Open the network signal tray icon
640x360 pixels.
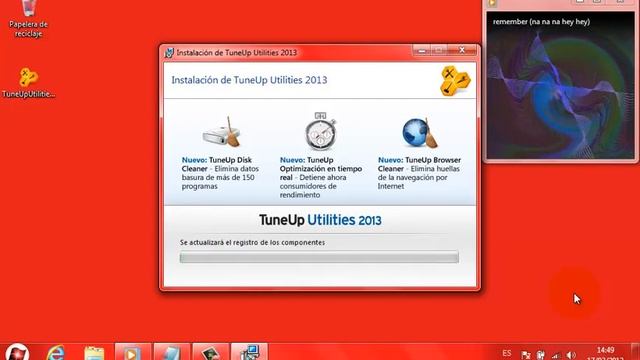[x=556, y=356]
